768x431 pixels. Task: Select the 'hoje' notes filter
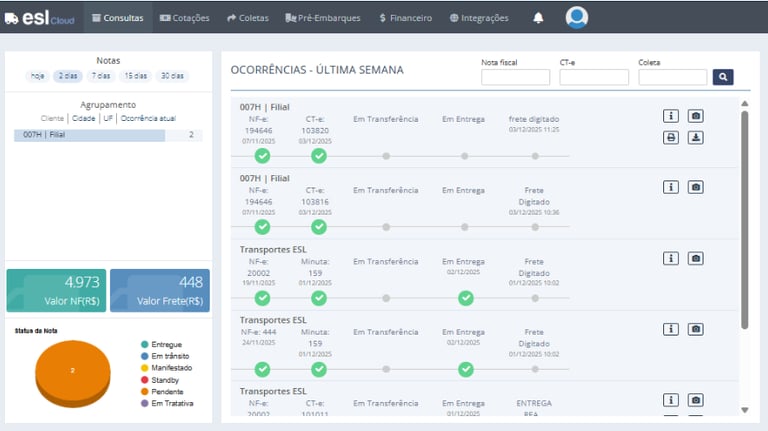[x=37, y=76]
